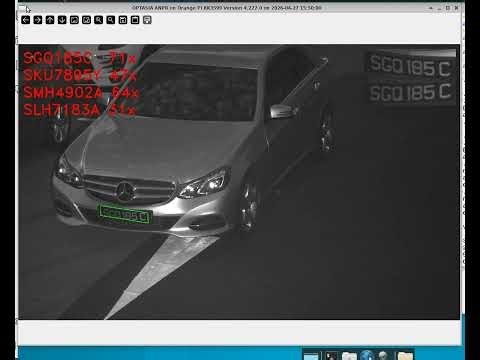The width and height of the screenshot is (480, 360).
Task: Click the black save disk icon
Action: pyautogui.click(x=123, y=20)
